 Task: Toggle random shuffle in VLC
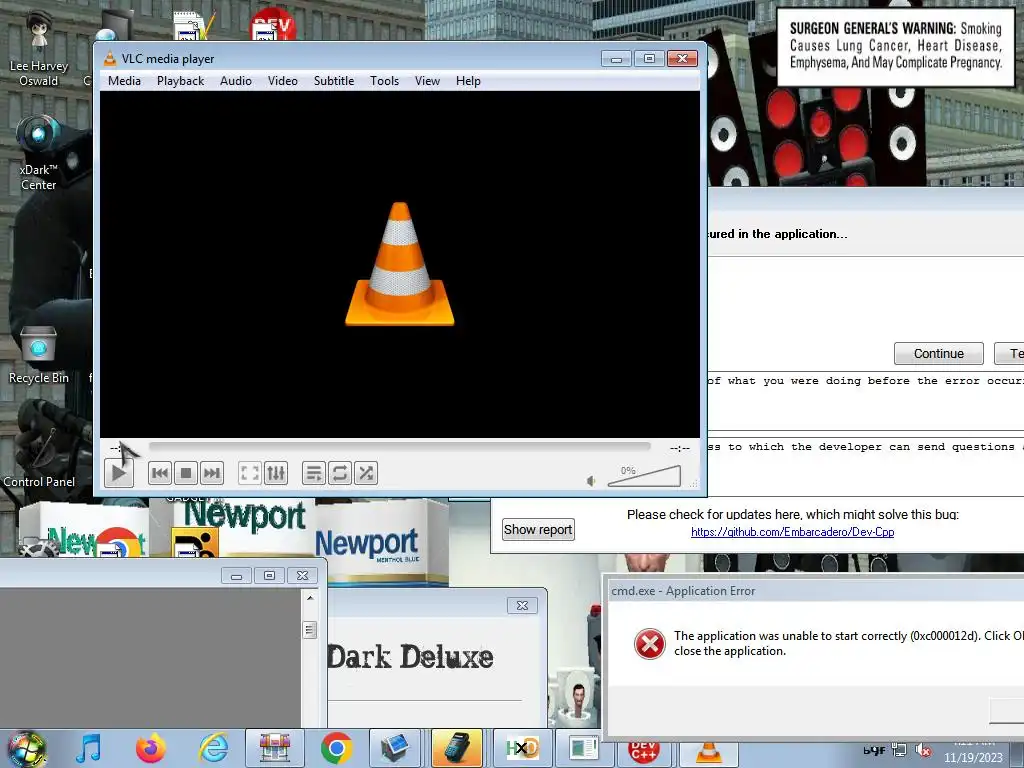click(x=366, y=473)
